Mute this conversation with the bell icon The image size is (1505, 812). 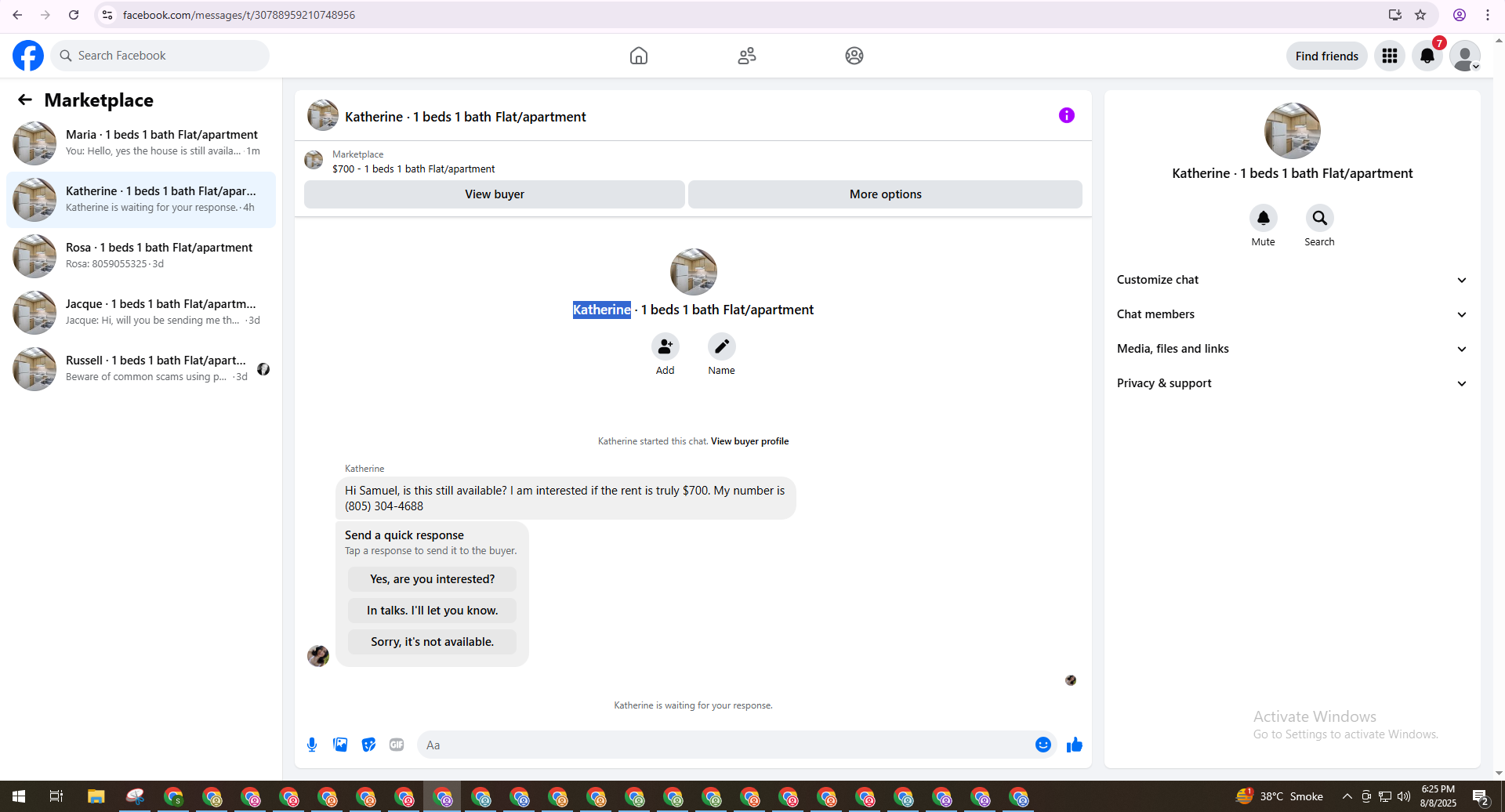click(x=1263, y=218)
